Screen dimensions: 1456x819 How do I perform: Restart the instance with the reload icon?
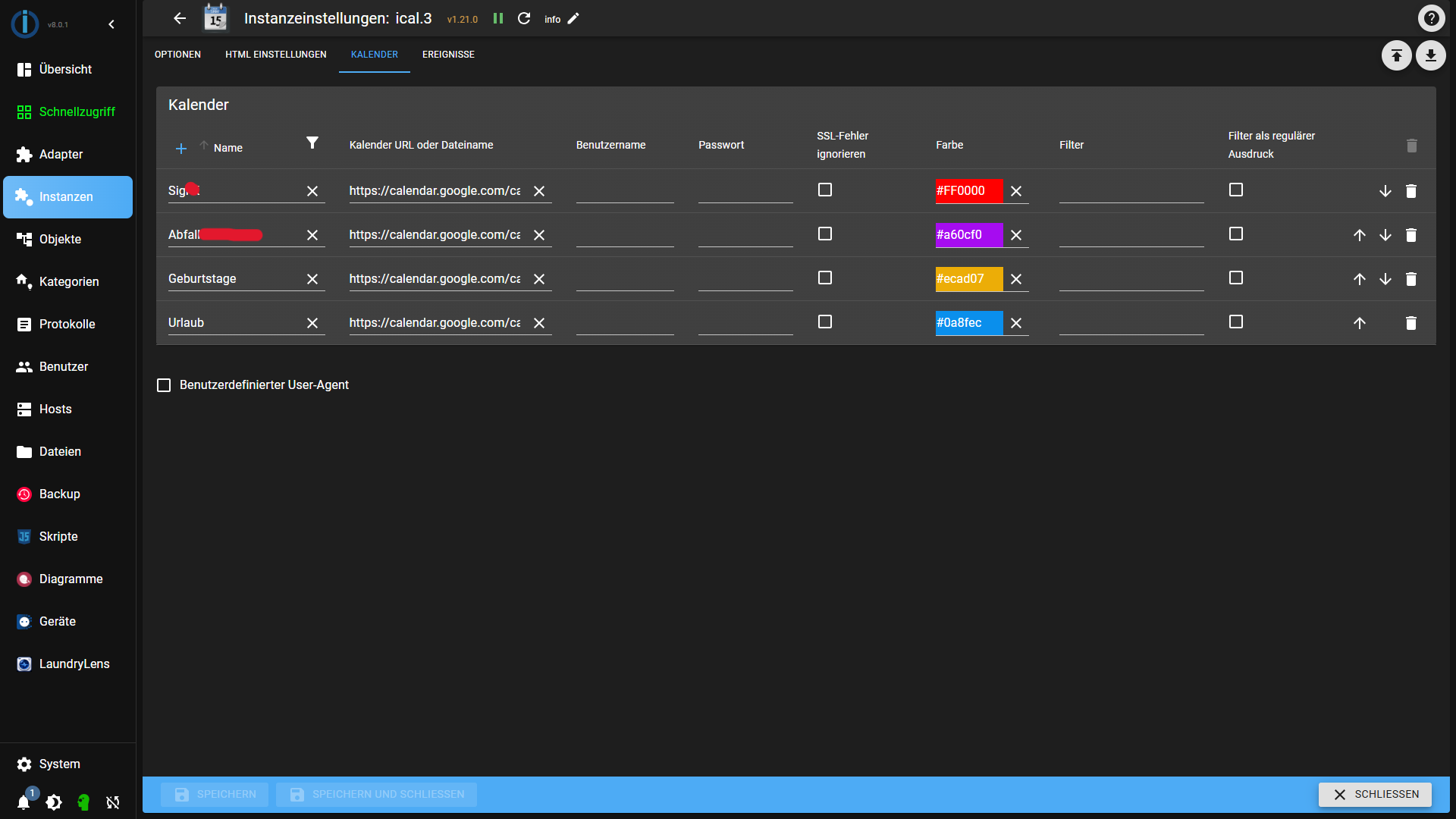[524, 18]
